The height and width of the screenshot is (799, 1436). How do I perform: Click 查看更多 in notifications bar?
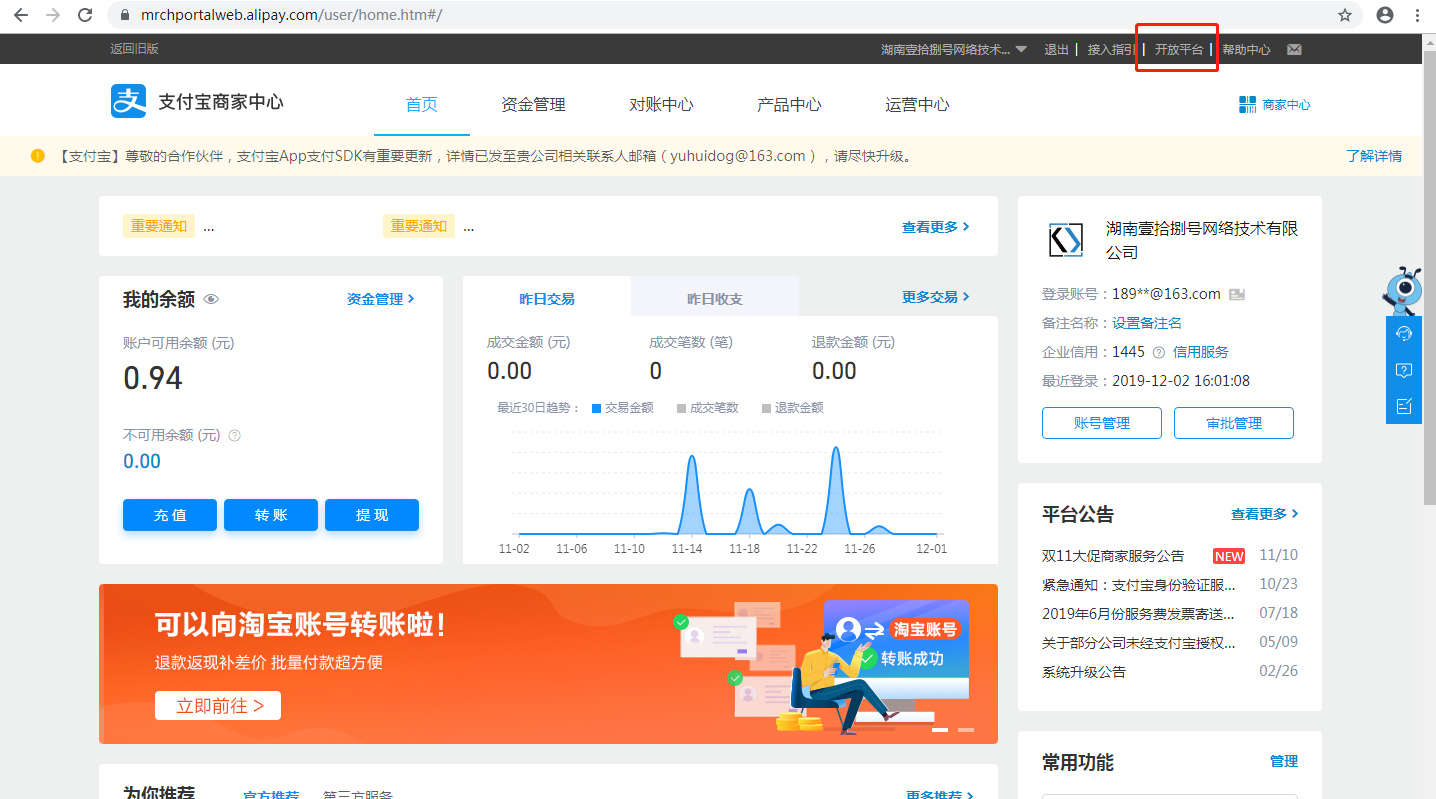click(936, 227)
